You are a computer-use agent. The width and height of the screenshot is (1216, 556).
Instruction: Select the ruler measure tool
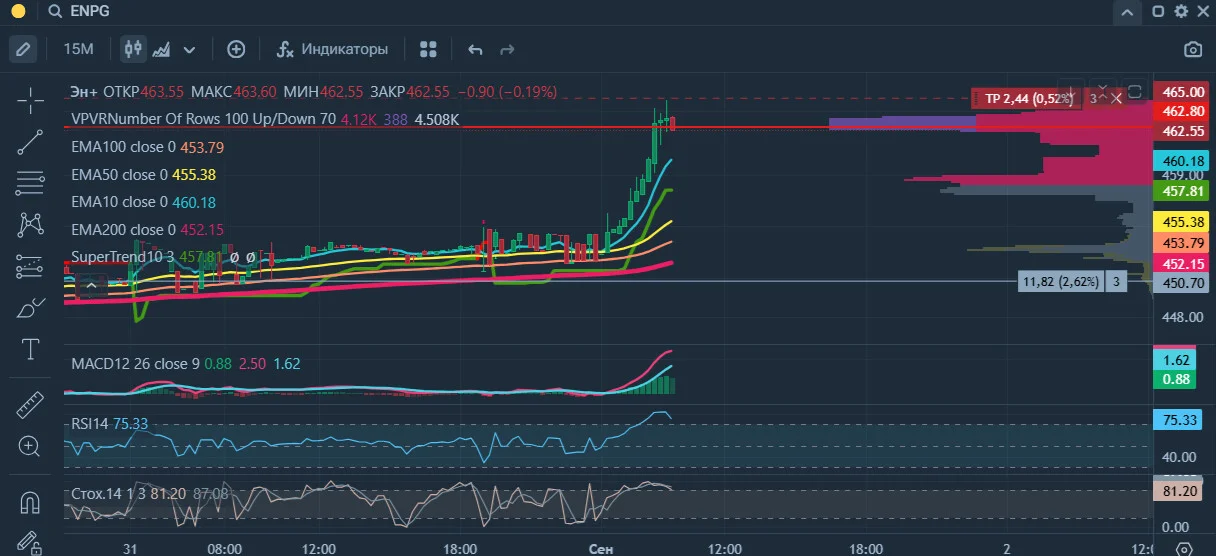coord(31,405)
